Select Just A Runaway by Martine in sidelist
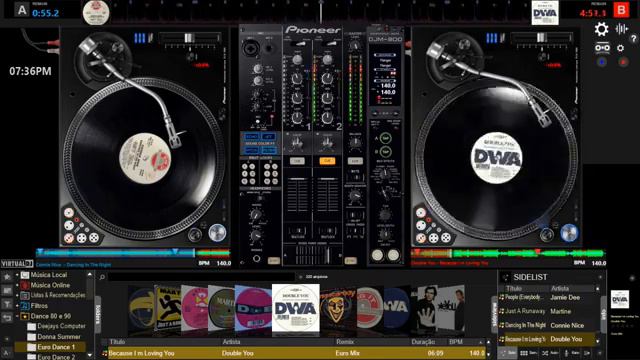This screenshot has height=360, width=640. pyautogui.click(x=547, y=311)
